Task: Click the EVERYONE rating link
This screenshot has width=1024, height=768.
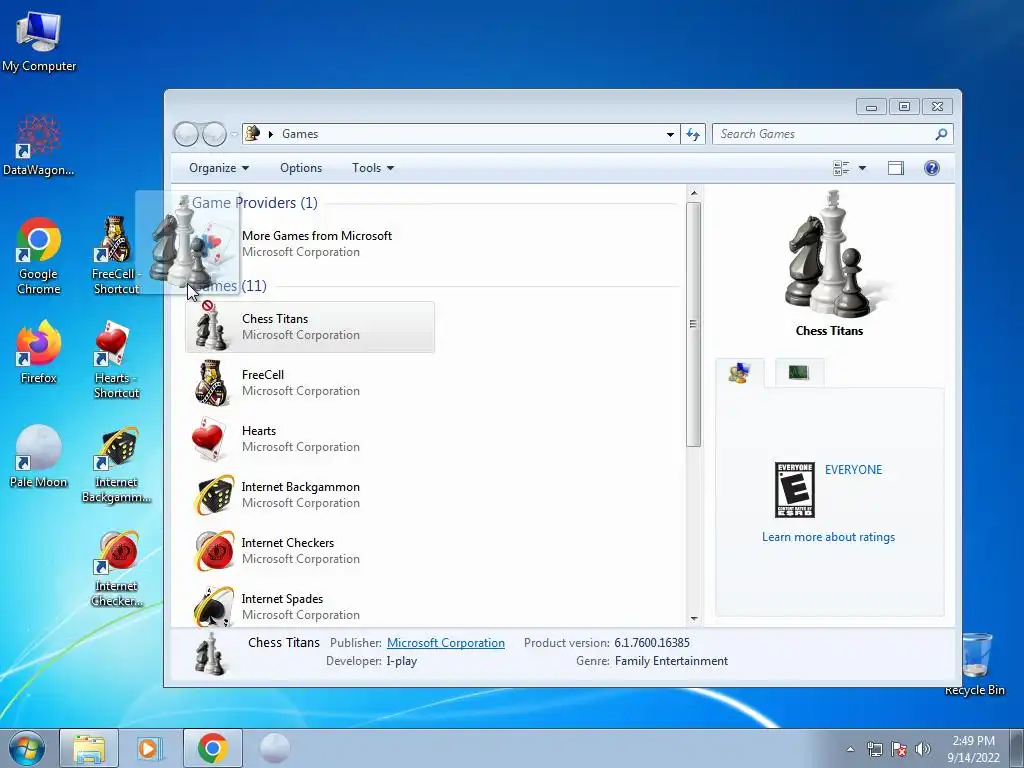Action: [x=853, y=470]
